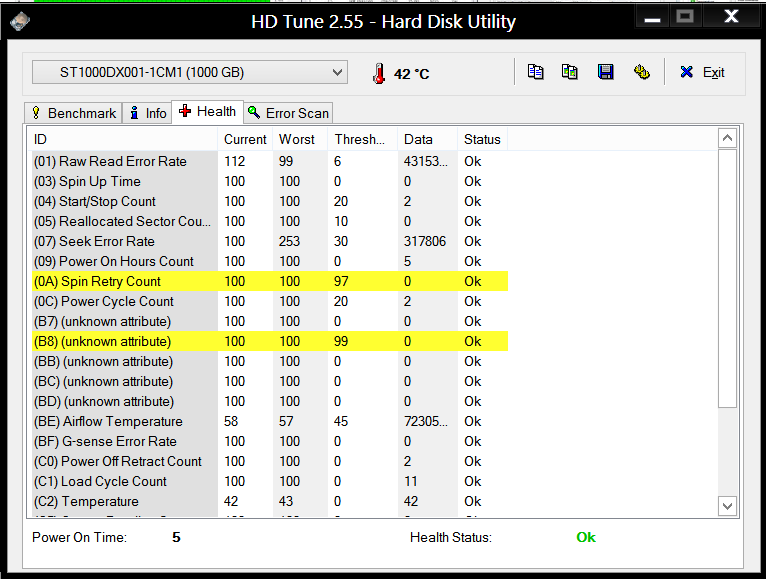Click the 43153... data value

click(x=426, y=161)
